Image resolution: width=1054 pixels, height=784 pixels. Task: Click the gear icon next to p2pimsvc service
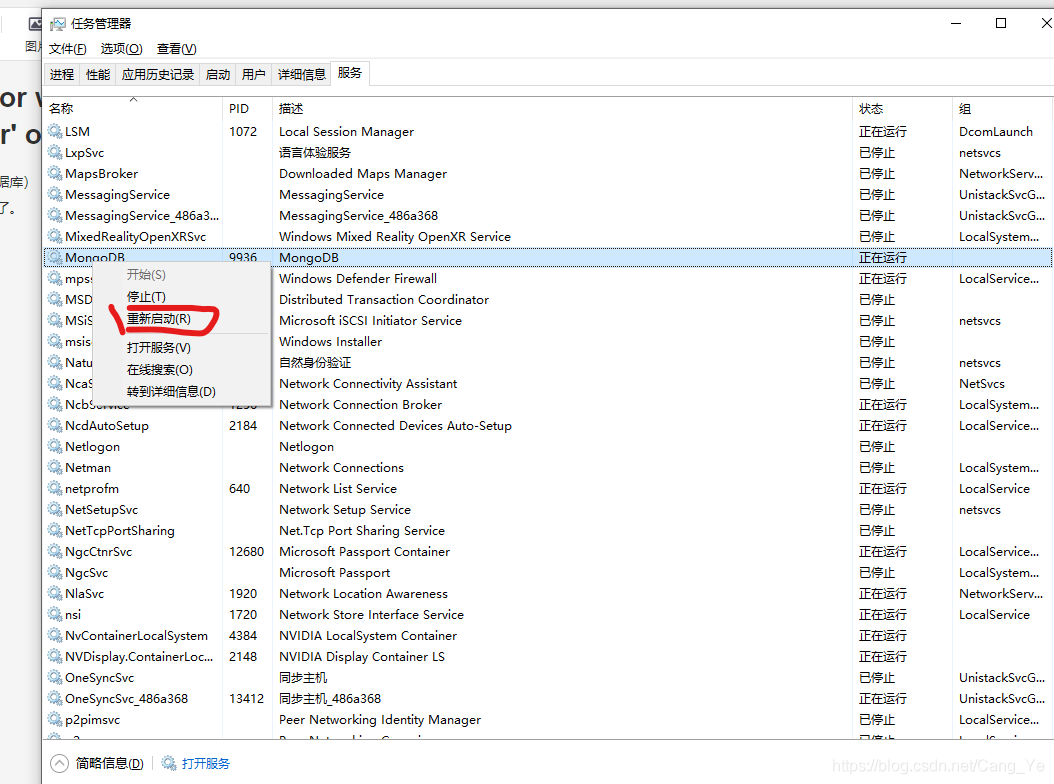pyautogui.click(x=54, y=719)
